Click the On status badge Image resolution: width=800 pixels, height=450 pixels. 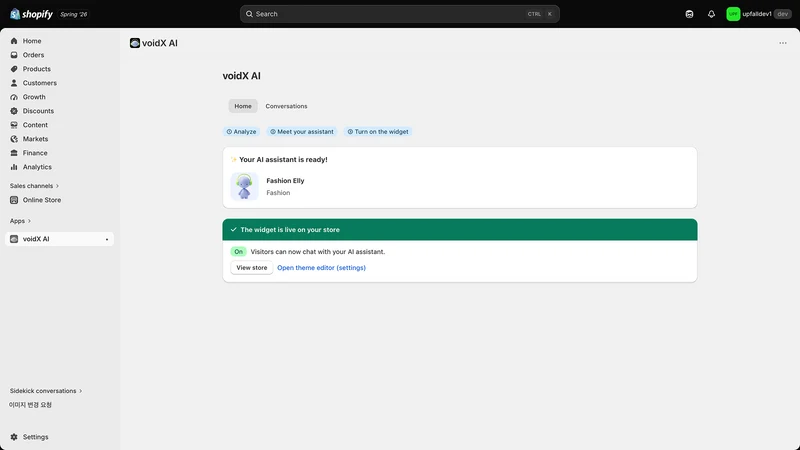(238, 252)
